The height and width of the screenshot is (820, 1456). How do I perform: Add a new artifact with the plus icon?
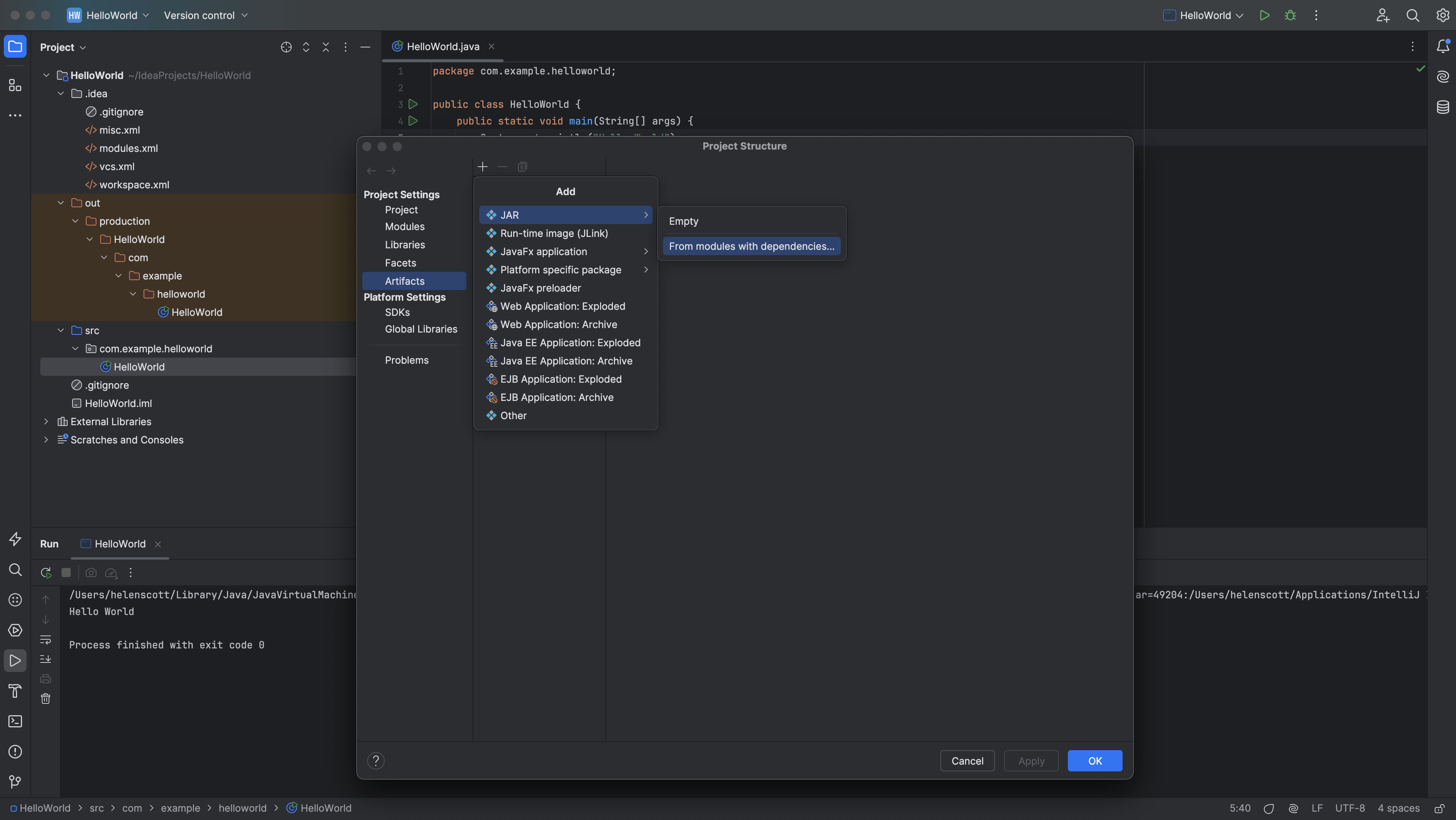(482, 166)
